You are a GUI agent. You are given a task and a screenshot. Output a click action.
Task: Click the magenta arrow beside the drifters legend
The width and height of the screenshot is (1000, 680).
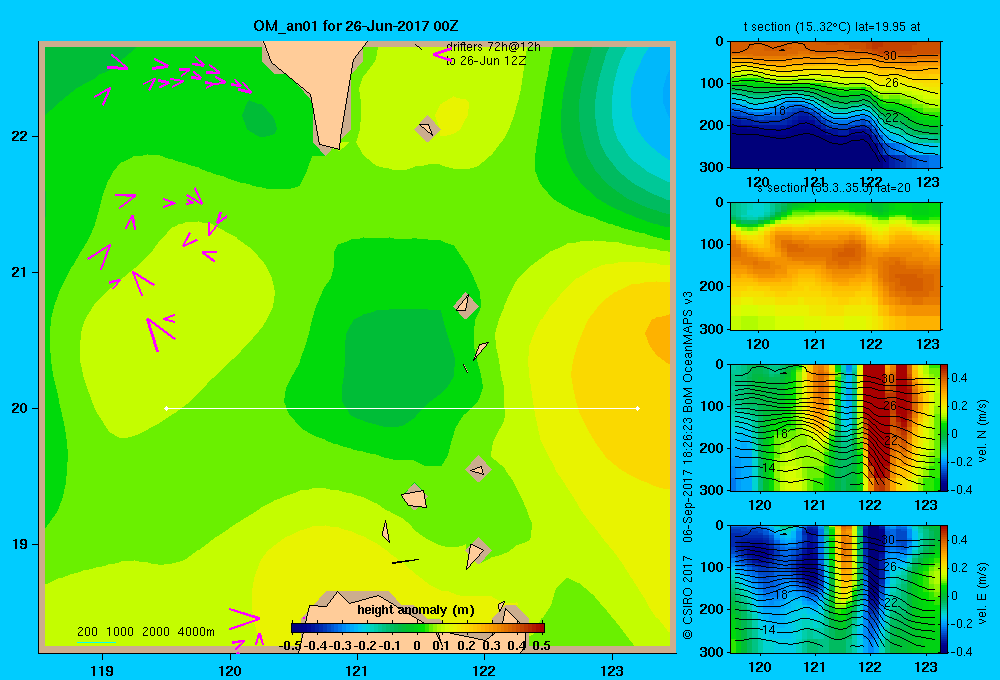(x=443, y=54)
